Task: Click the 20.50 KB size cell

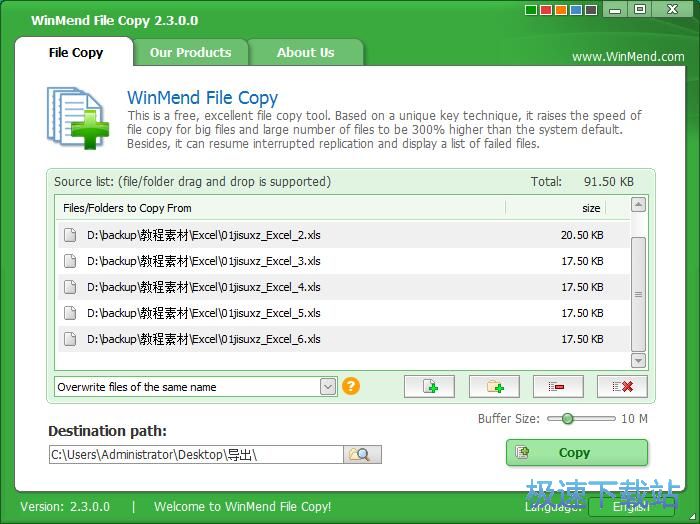Action: coord(582,235)
